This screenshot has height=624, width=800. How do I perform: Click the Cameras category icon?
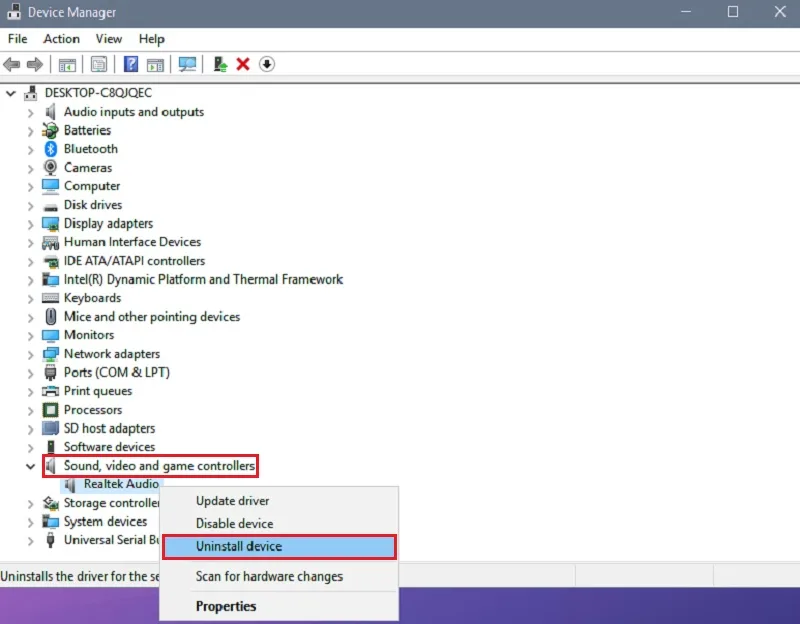pyautogui.click(x=51, y=168)
